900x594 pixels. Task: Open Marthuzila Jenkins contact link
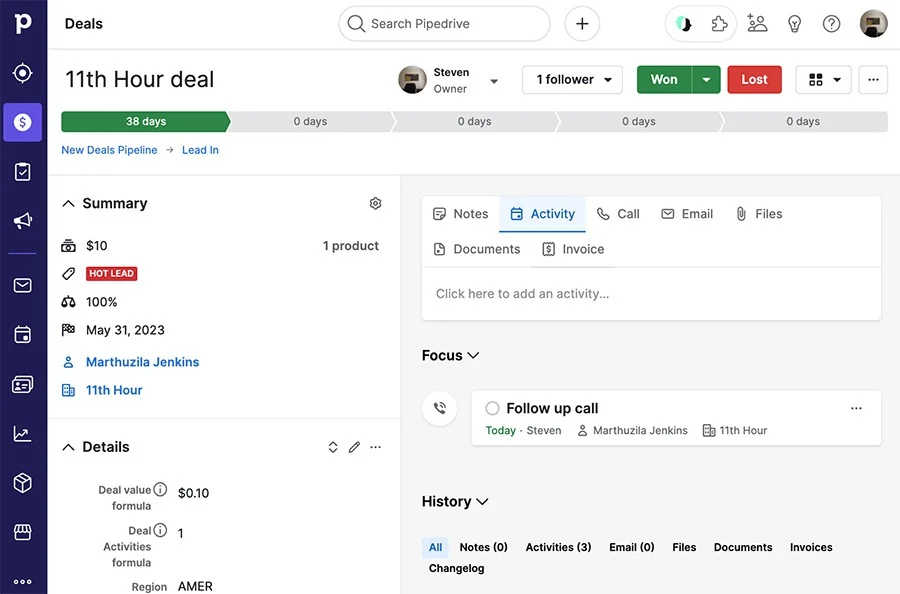coord(141,362)
